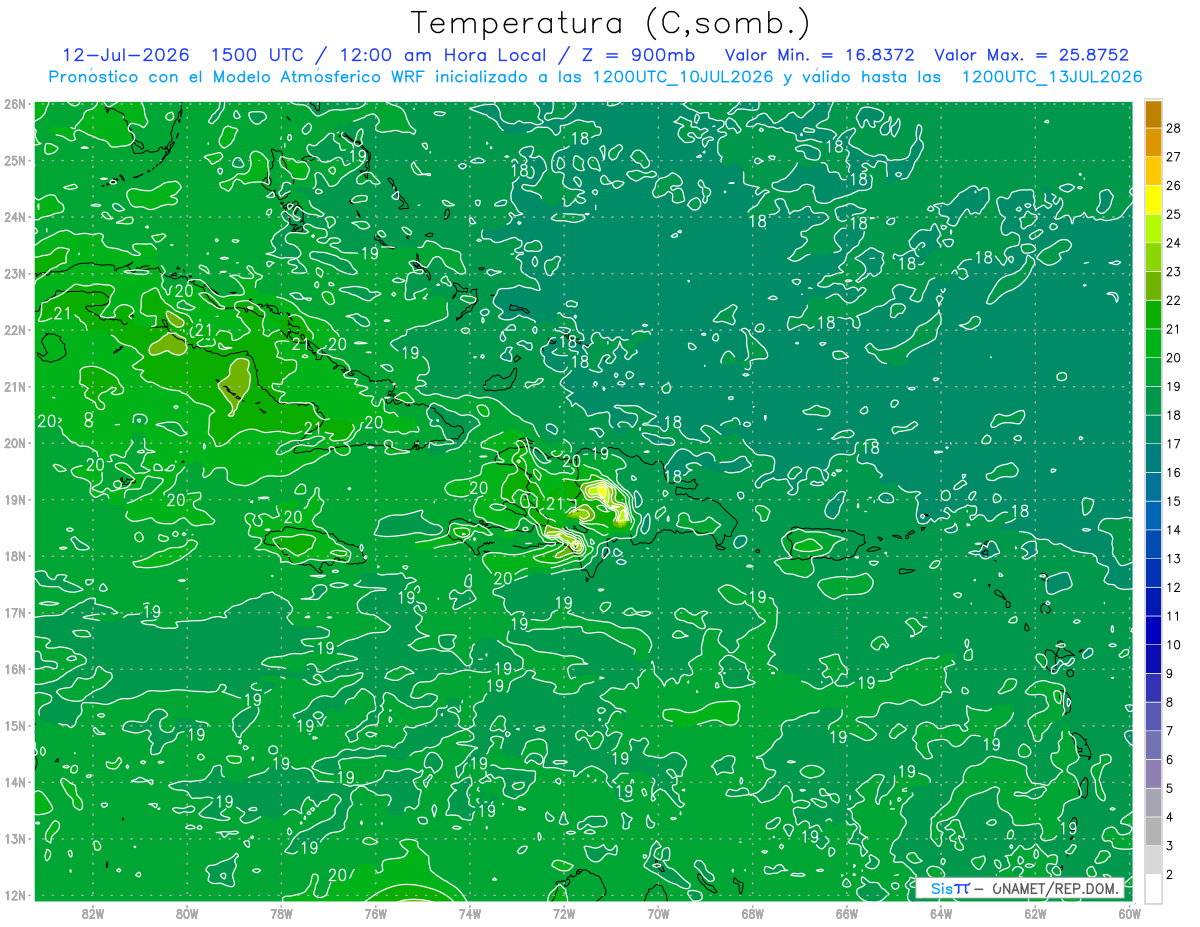1200x927 pixels.
Task: Select the green legend swatch between 20 and 21
Action: coord(1152,344)
